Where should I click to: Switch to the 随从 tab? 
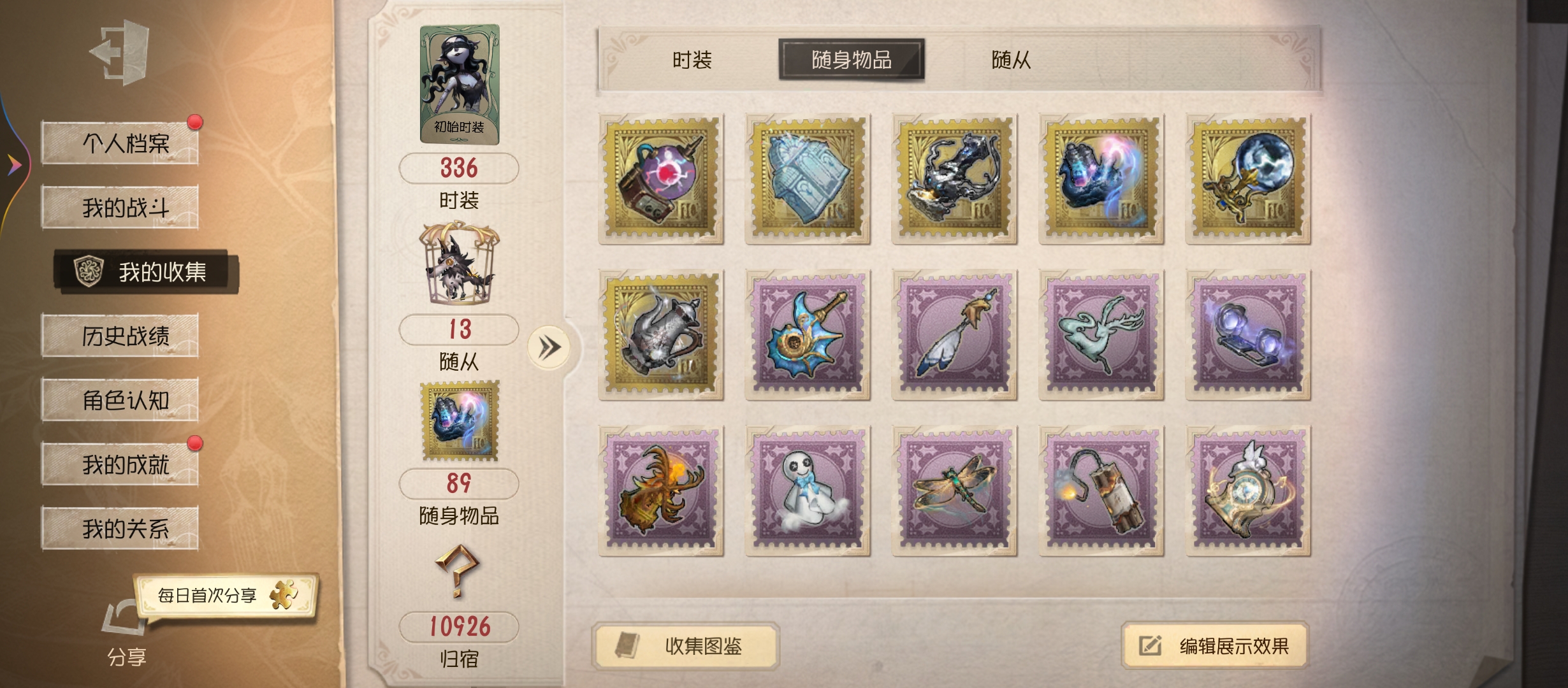pos(1011,60)
